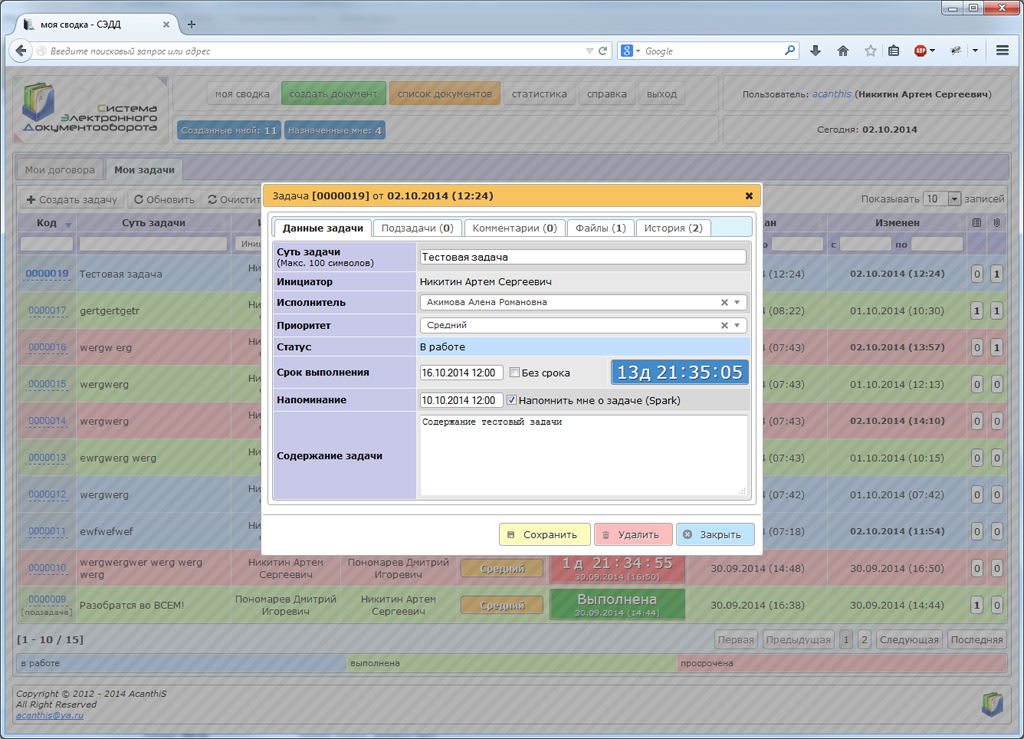
Task: Open the Firefox hamburger menu
Action: click(1002, 51)
